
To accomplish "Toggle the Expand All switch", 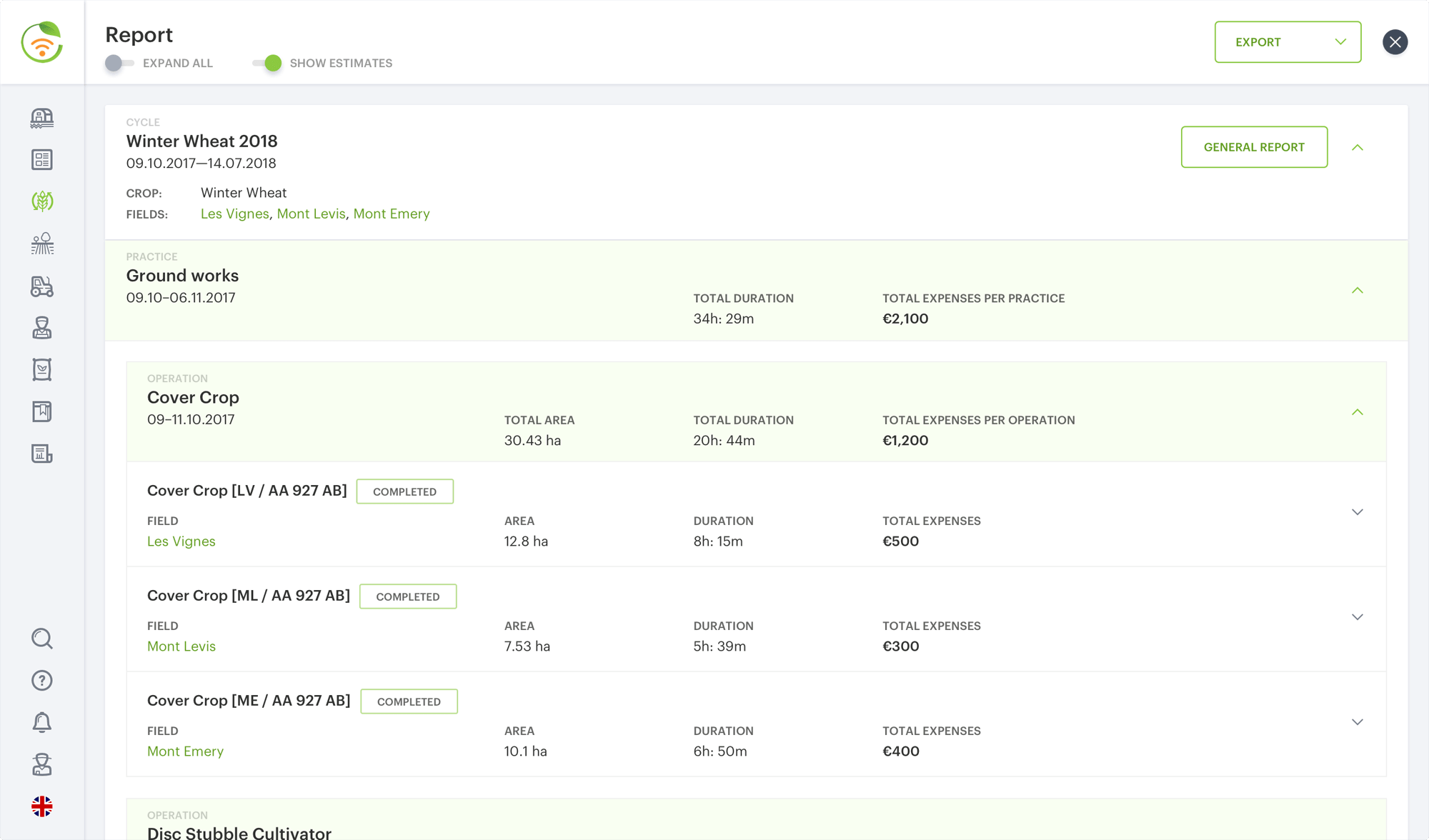I will pos(119,63).
